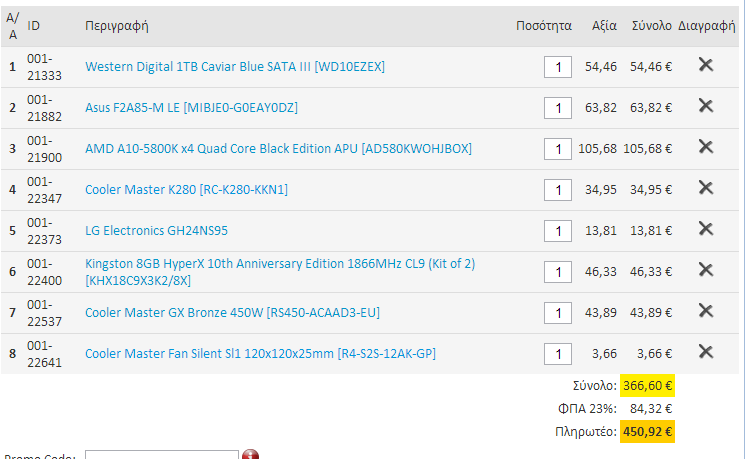
Task: Click the Περιγραφή column header
Action: [x=117, y=26]
